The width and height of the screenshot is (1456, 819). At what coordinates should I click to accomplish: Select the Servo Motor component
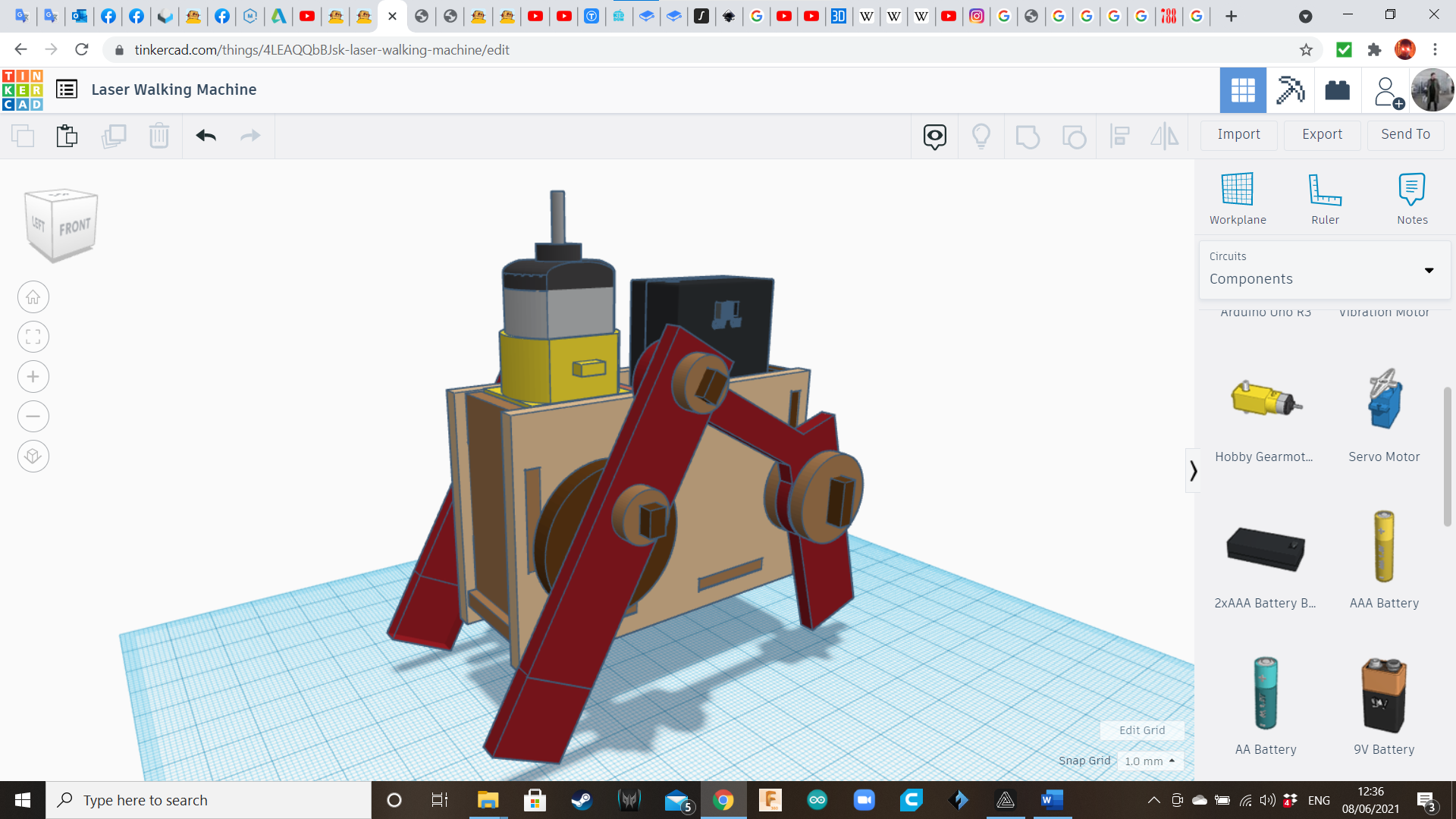coord(1384,413)
